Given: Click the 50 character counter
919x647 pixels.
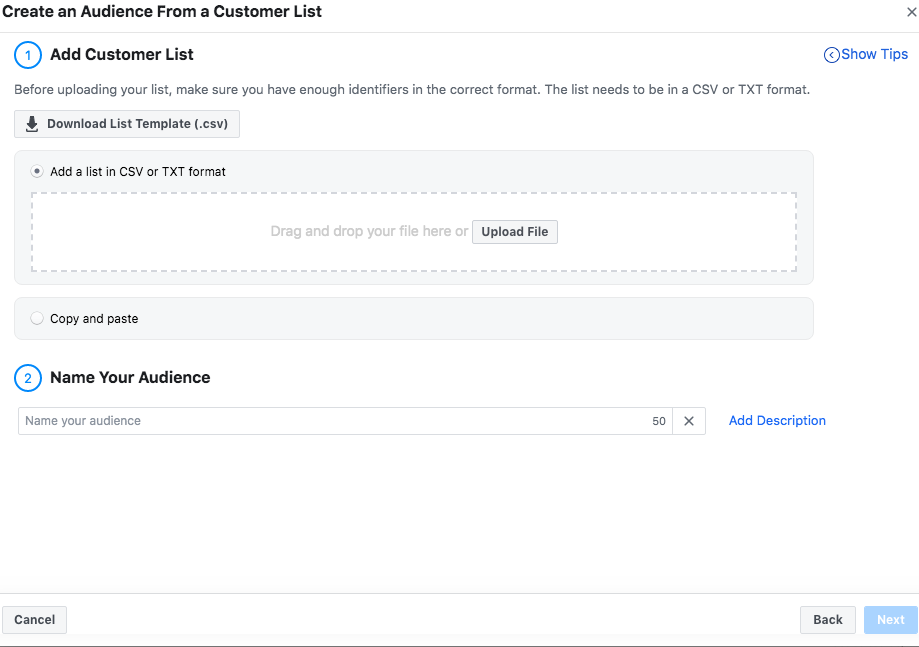Looking at the screenshot, I should point(659,421).
